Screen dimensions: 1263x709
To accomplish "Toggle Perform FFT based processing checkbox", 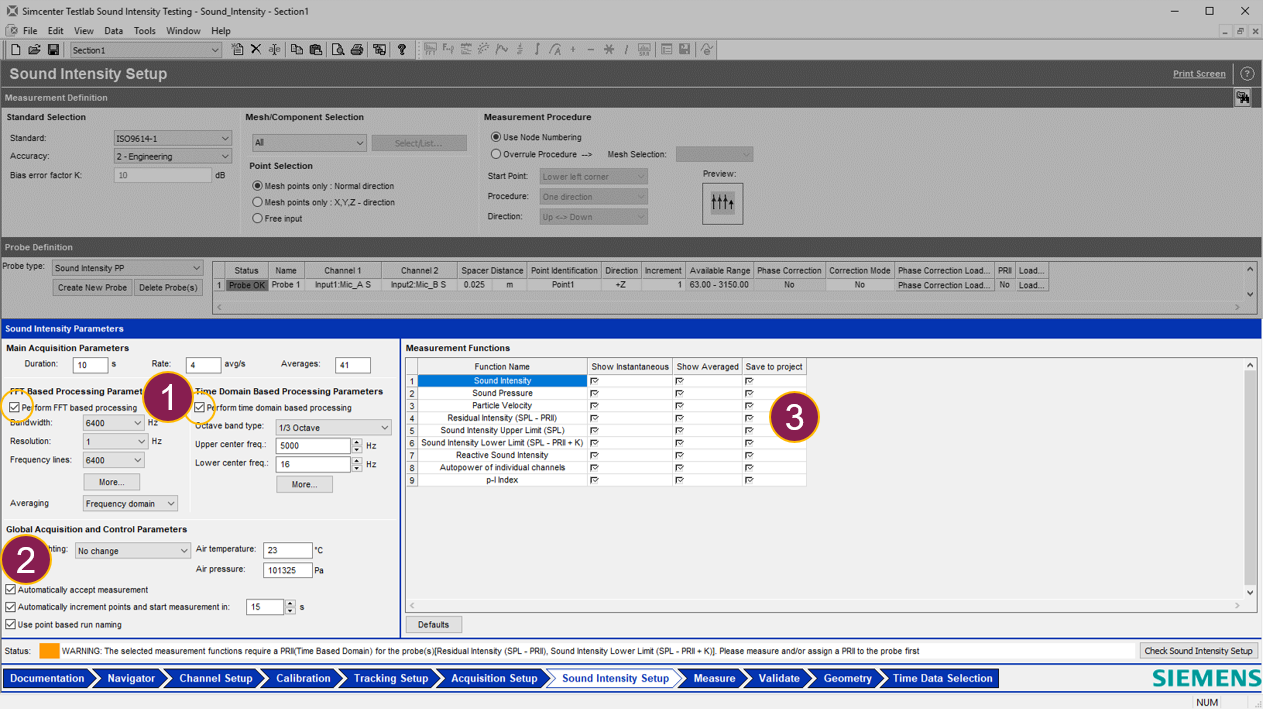I will 14,408.
